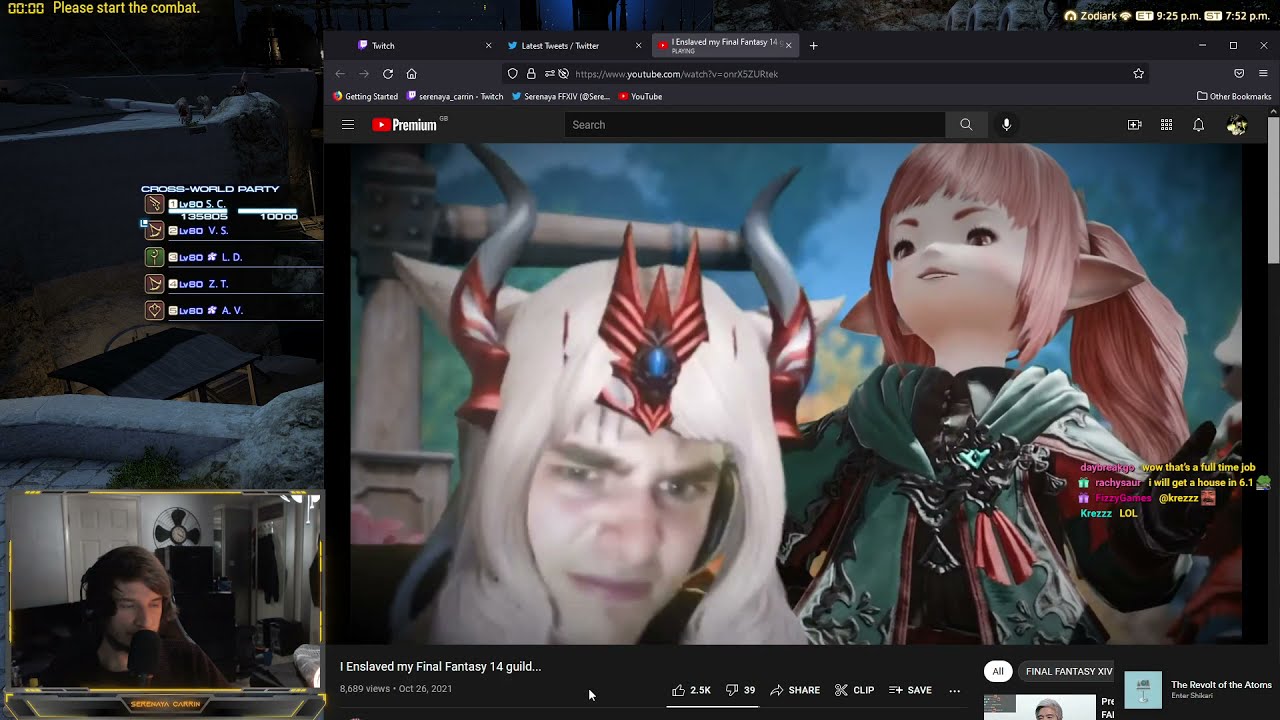Close the Twitch tab
Viewport: 1280px width, 720px height.
pyautogui.click(x=488, y=45)
